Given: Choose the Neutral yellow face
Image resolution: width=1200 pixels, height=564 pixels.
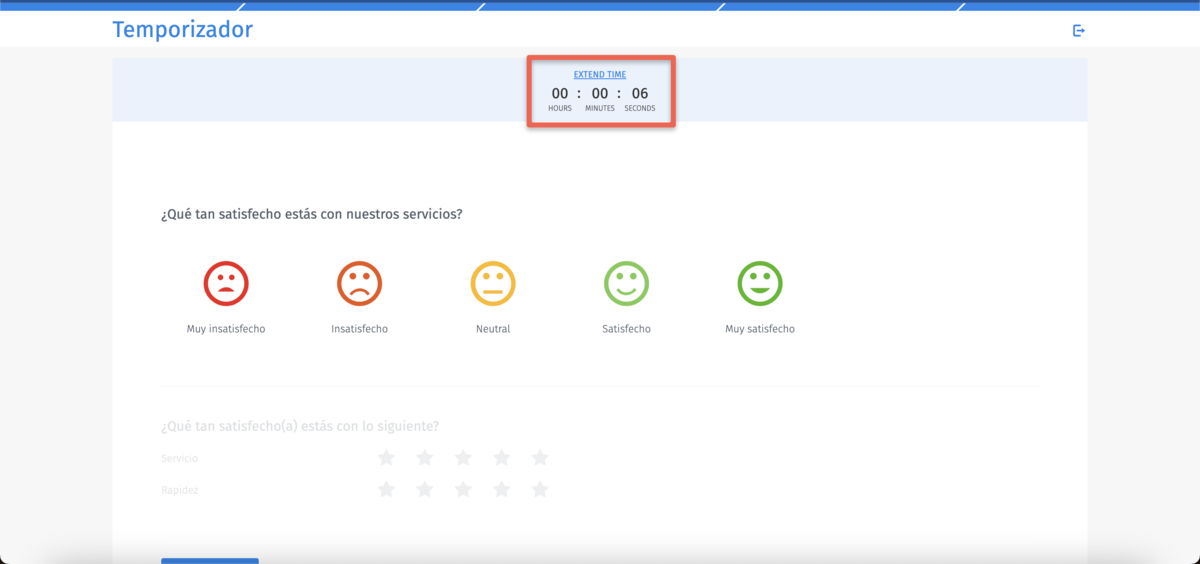Looking at the screenshot, I should coord(493,284).
